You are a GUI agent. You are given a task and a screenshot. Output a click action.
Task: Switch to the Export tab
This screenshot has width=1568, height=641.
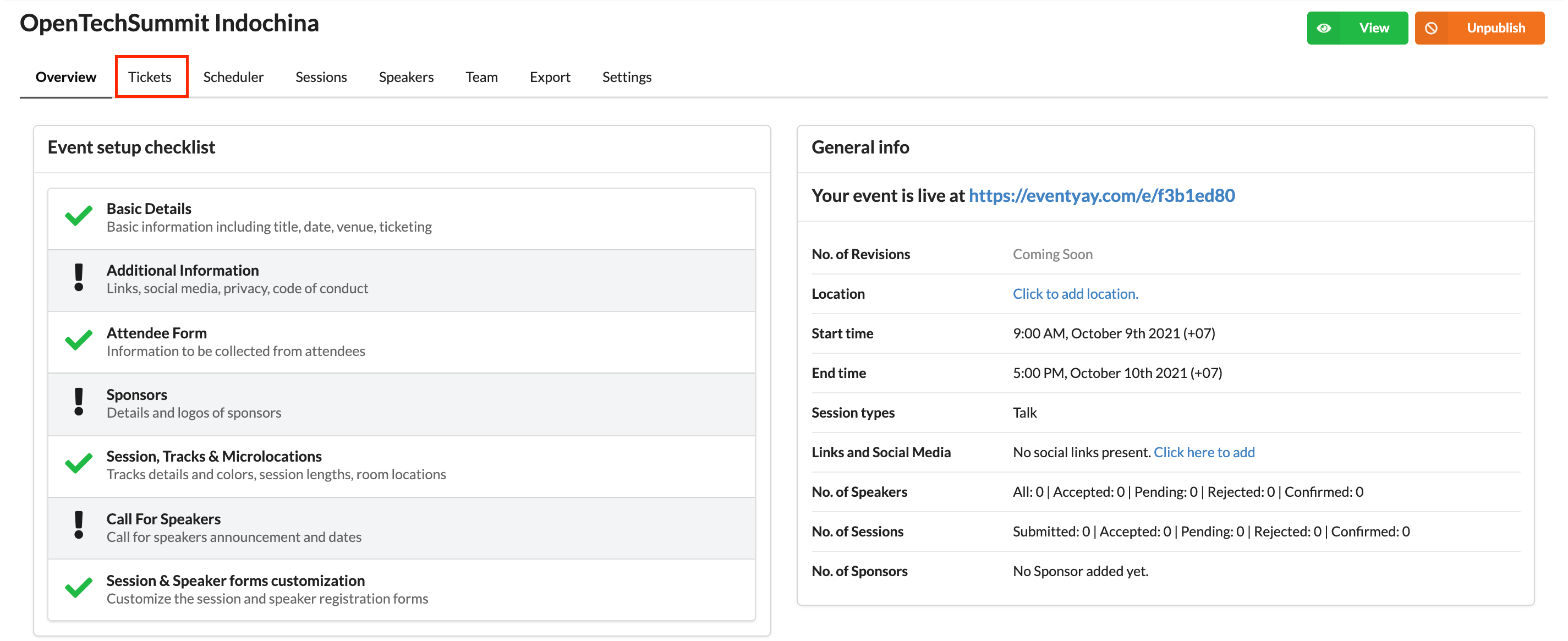pyautogui.click(x=550, y=78)
